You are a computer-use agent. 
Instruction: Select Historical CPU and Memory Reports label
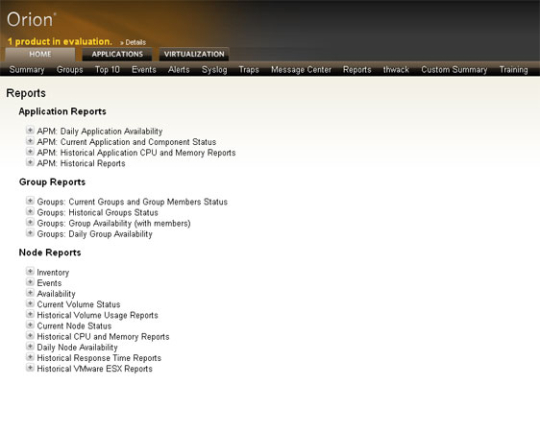(103, 337)
